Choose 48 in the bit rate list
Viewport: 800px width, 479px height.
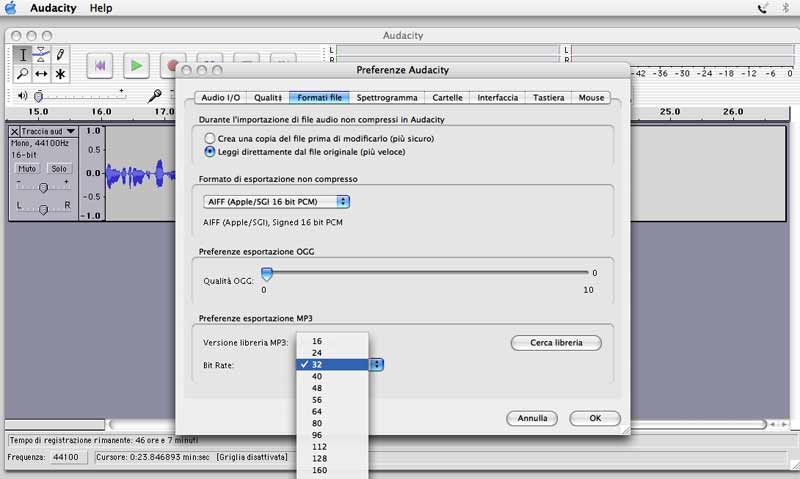[332, 388]
